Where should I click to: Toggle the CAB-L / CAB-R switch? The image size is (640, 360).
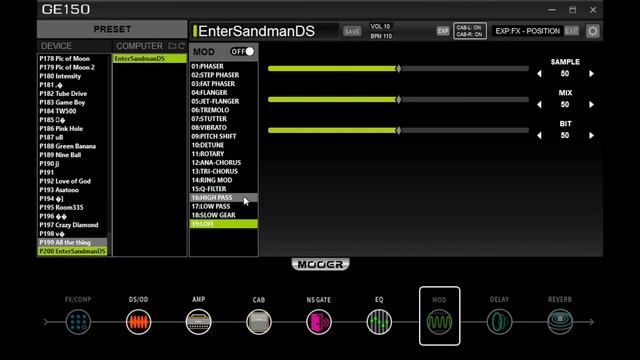coord(470,31)
